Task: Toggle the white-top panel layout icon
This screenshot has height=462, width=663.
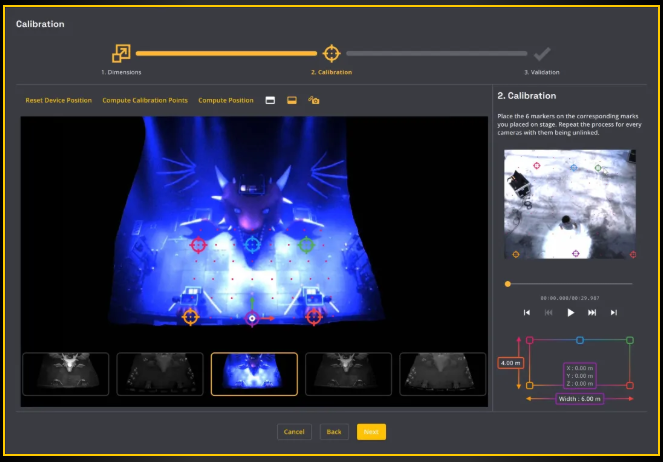Action: 270,100
